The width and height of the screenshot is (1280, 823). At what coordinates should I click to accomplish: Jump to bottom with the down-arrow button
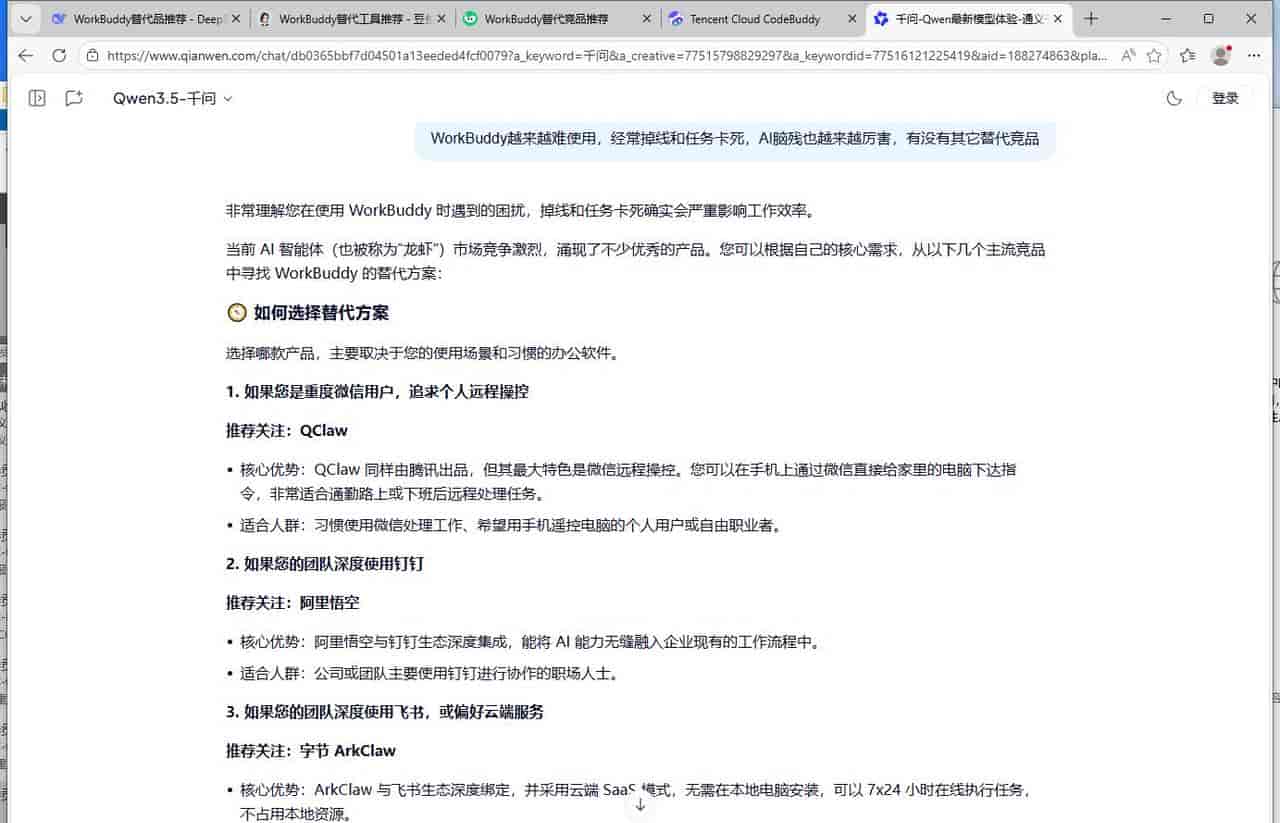pyautogui.click(x=640, y=804)
